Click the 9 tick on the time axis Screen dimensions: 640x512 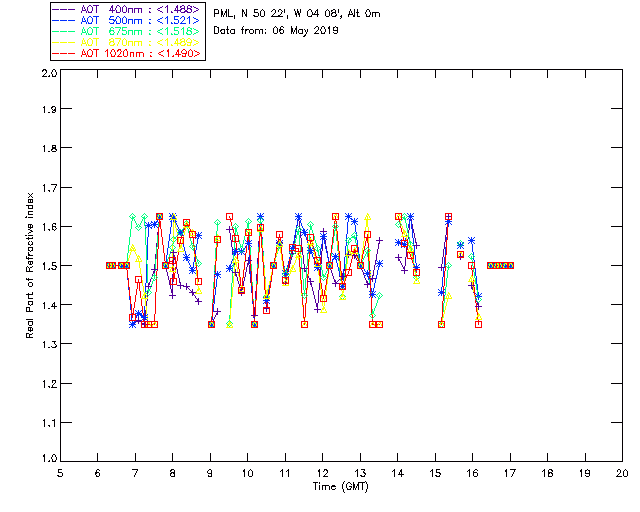tap(210, 472)
